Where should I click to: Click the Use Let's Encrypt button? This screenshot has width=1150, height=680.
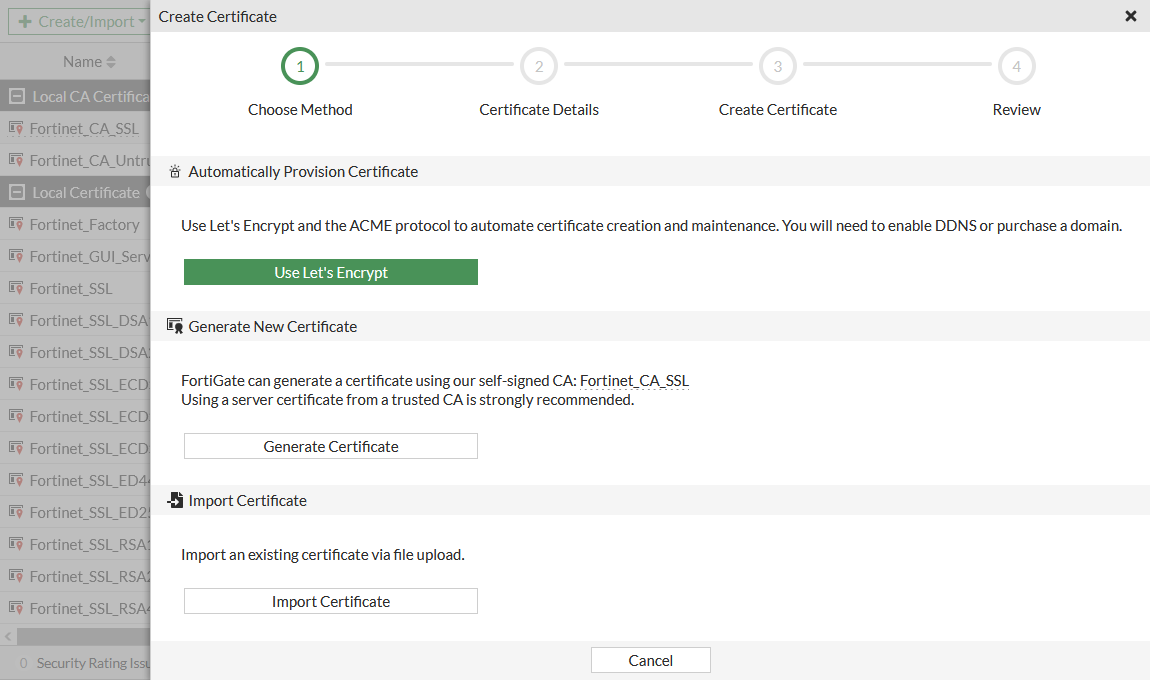point(330,272)
